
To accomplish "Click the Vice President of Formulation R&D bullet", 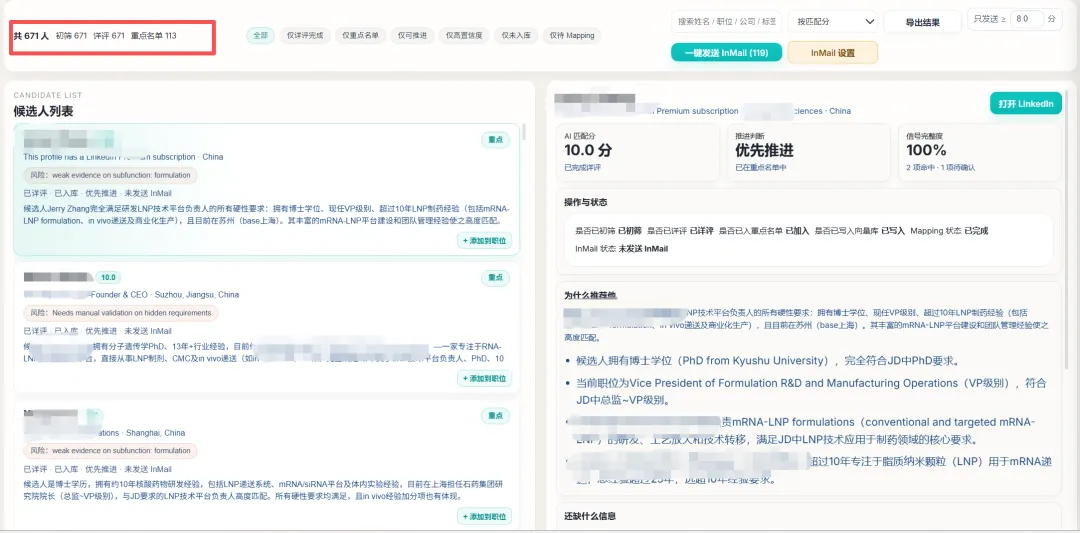I will tap(811, 390).
